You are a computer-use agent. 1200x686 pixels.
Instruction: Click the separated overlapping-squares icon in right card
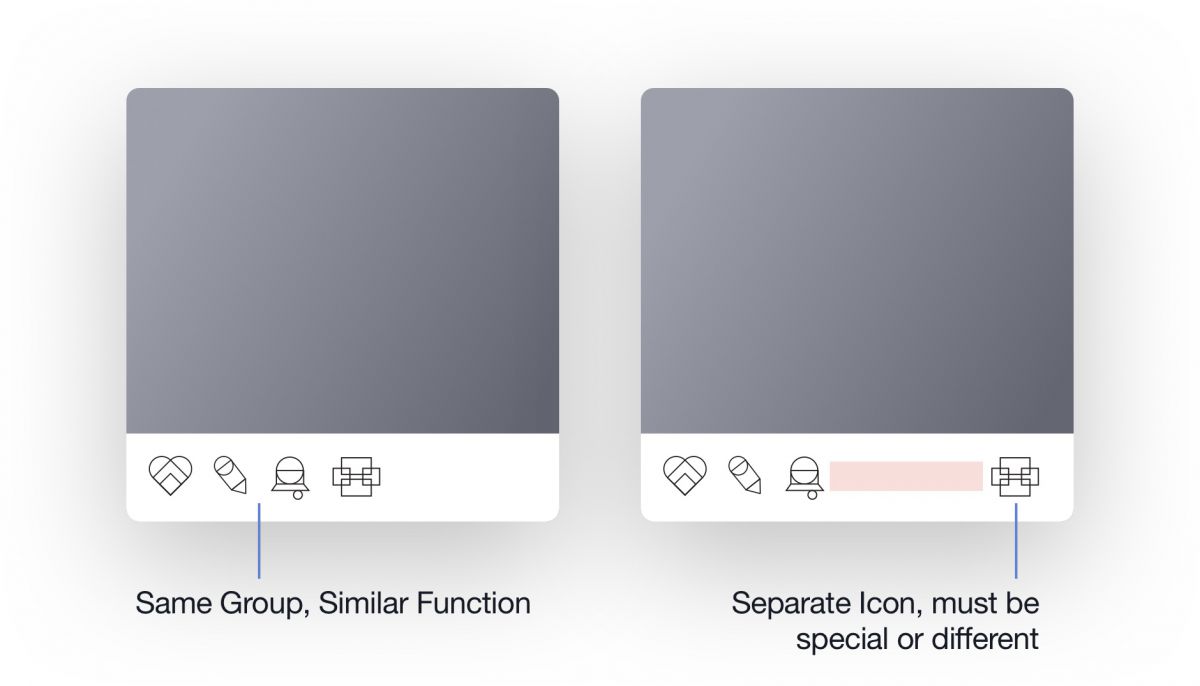click(1015, 476)
